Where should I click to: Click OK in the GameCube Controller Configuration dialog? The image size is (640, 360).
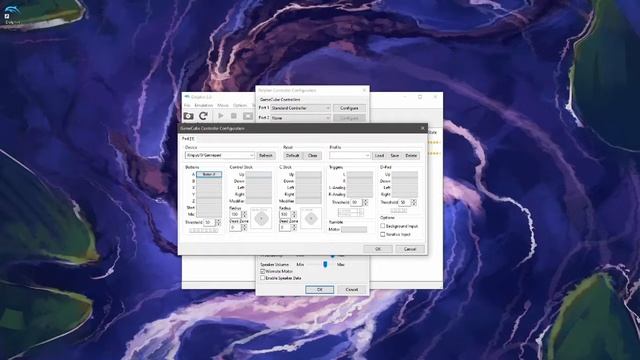[378, 249]
